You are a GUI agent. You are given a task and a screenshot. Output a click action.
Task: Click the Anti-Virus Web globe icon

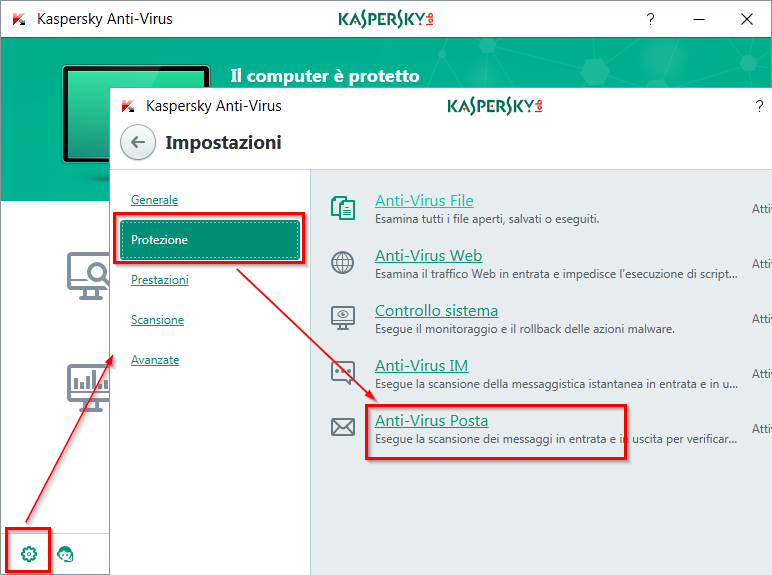(342, 262)
